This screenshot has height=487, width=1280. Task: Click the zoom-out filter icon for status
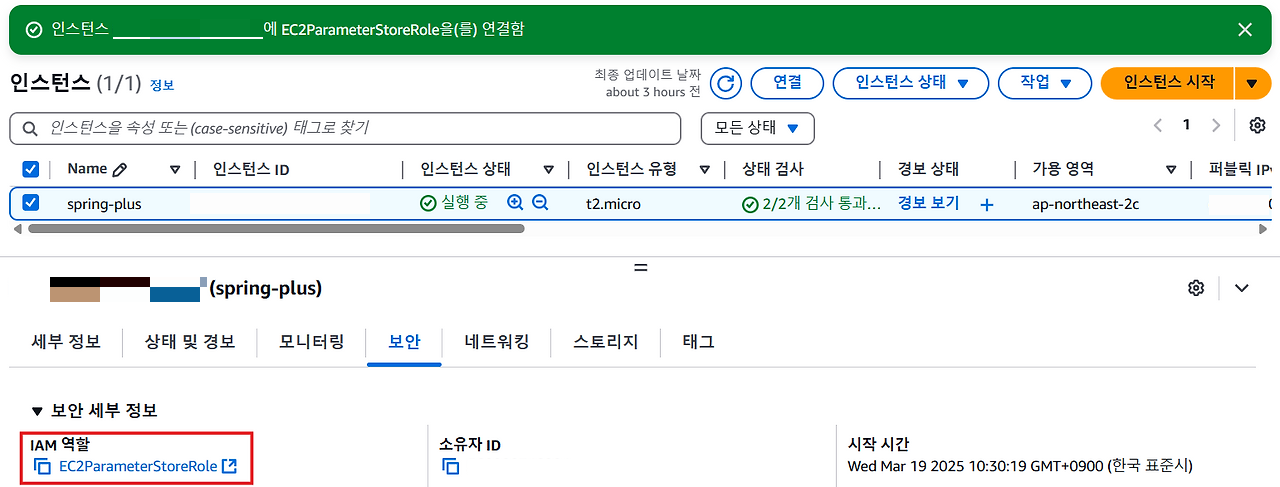[x=541, y=203]
